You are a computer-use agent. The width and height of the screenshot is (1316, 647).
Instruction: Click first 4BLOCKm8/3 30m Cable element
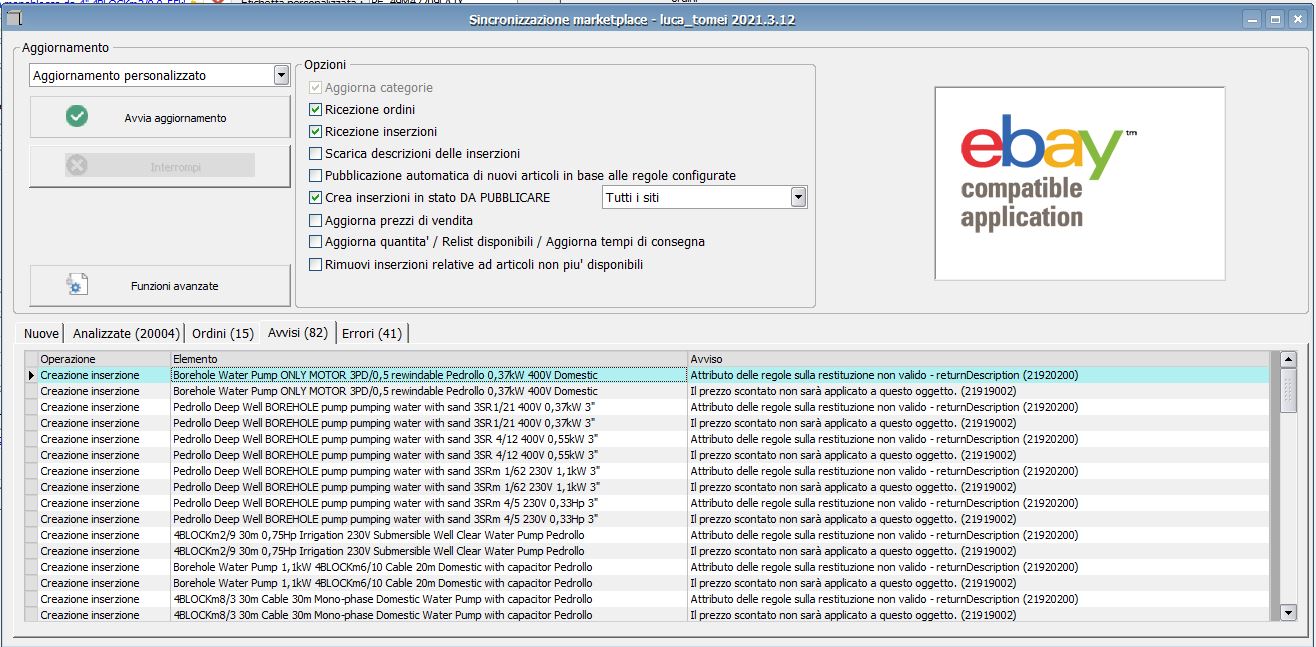(429, 599)
